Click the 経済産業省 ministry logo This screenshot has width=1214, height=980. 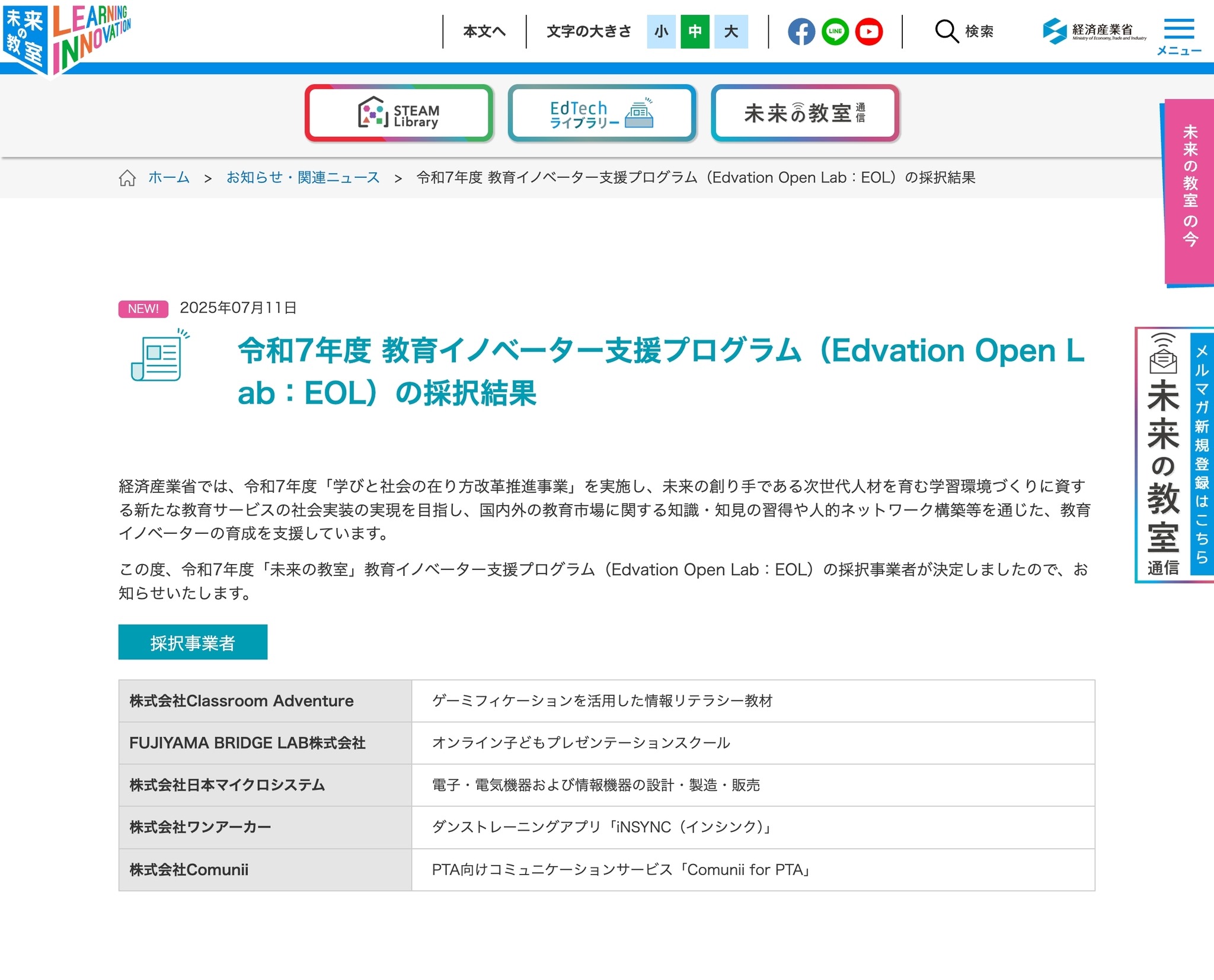tap(1094, 31)
